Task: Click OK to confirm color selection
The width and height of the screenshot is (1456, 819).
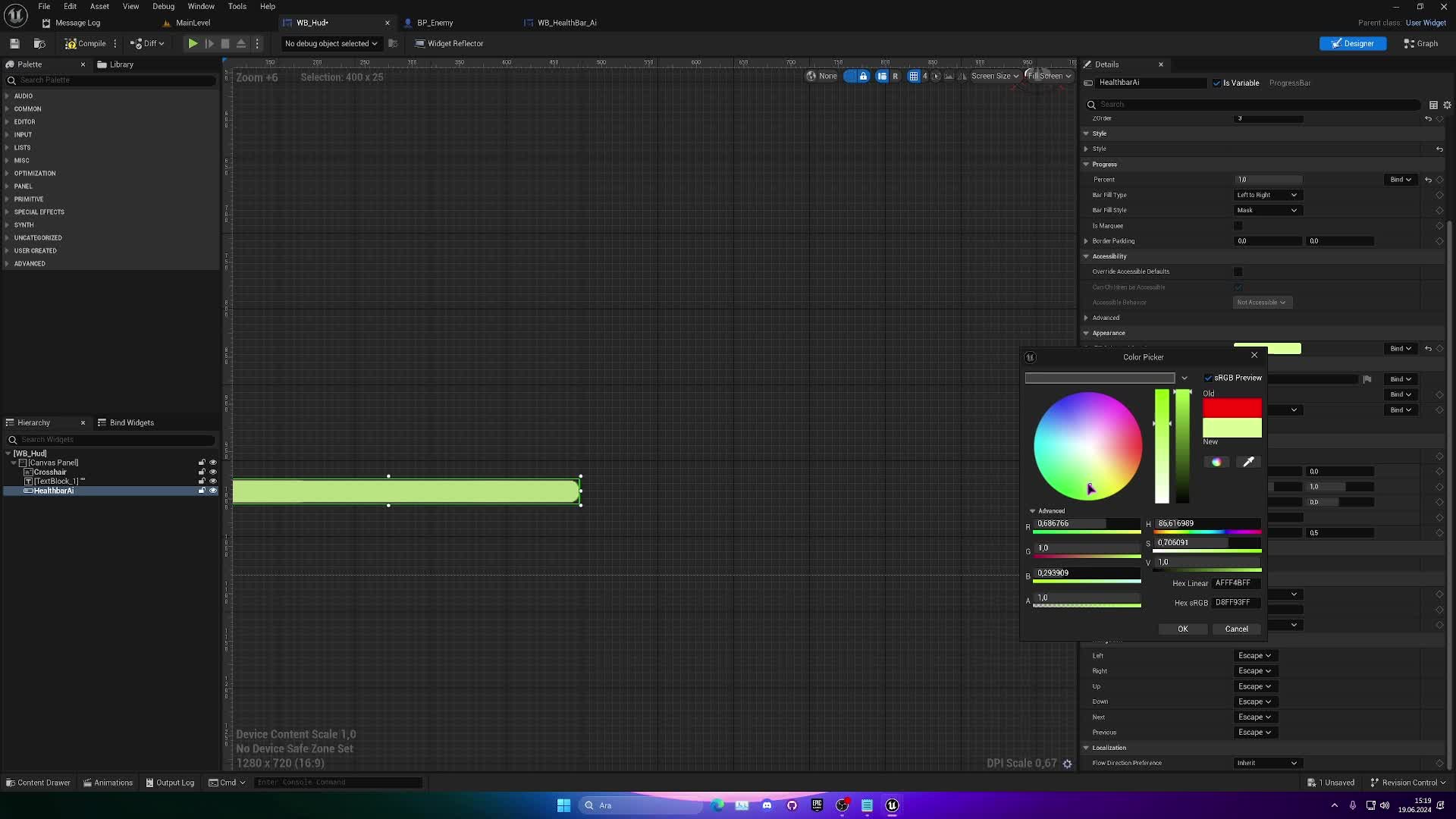Action: tap(1183, 628)
